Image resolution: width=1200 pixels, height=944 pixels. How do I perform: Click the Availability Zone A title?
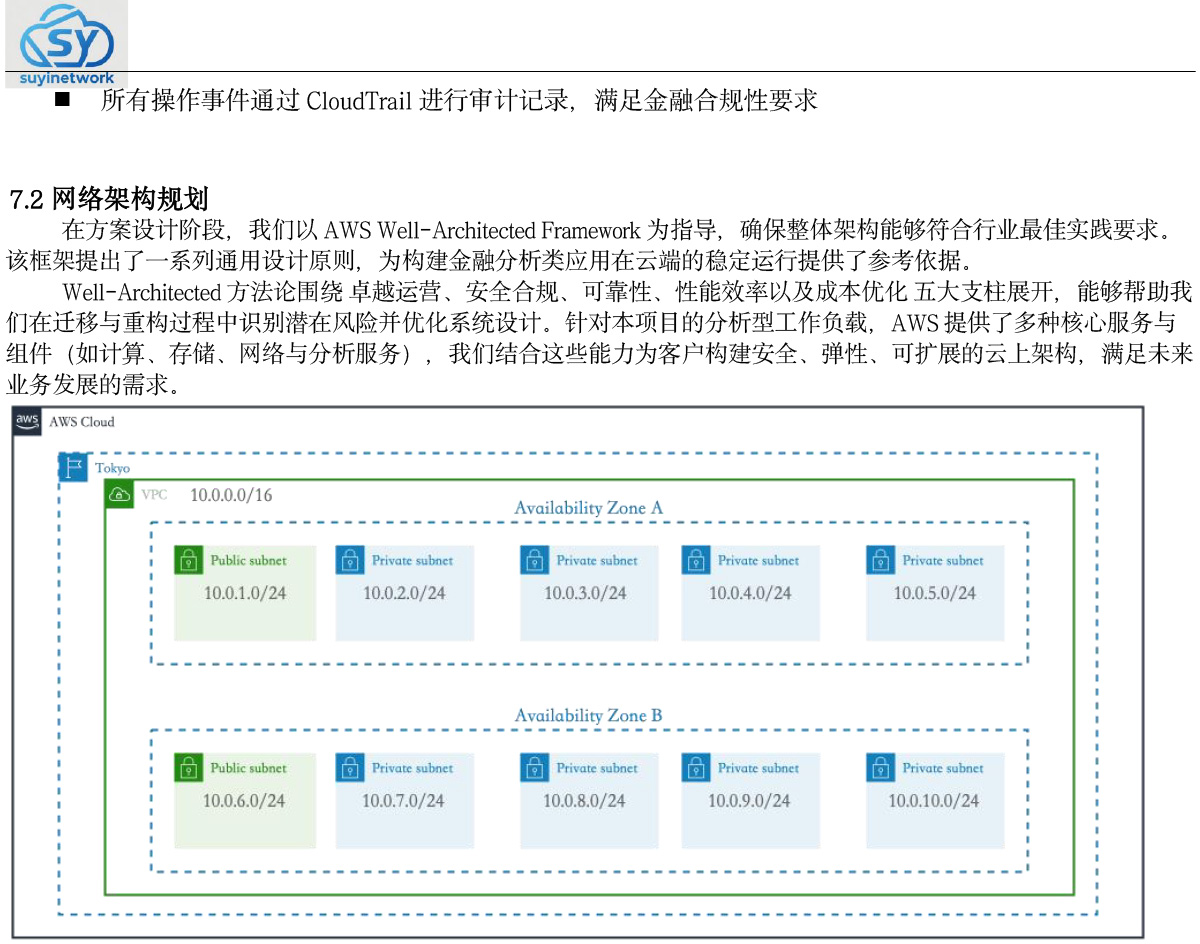coord(588,508)
